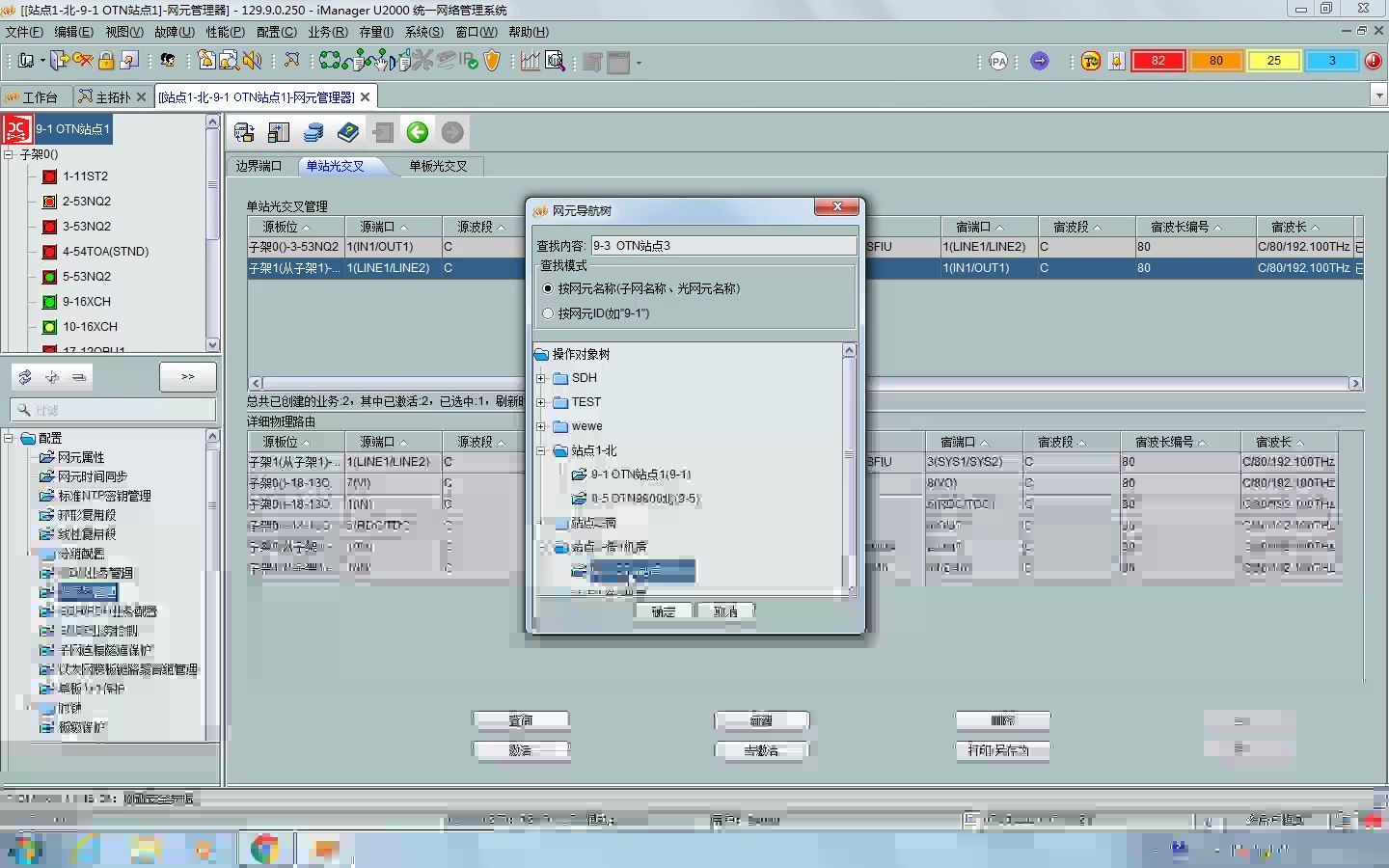The width and height of the screenshot is (1389, 868).
Task: Open the performance chart icon
Action: click(x=530, y=61)
